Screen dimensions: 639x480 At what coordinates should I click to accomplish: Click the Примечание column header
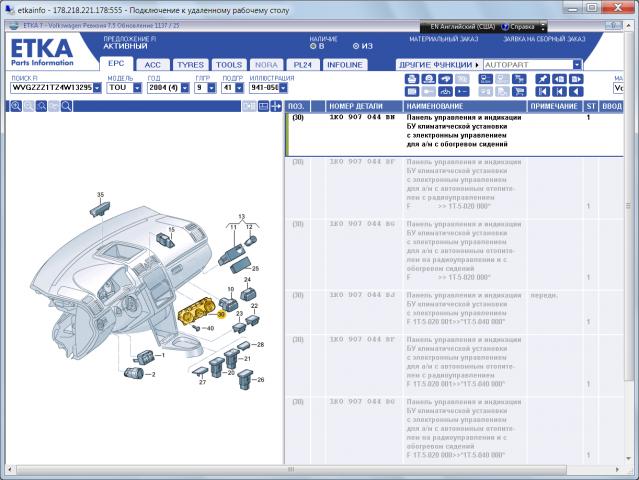coord(554,106)
